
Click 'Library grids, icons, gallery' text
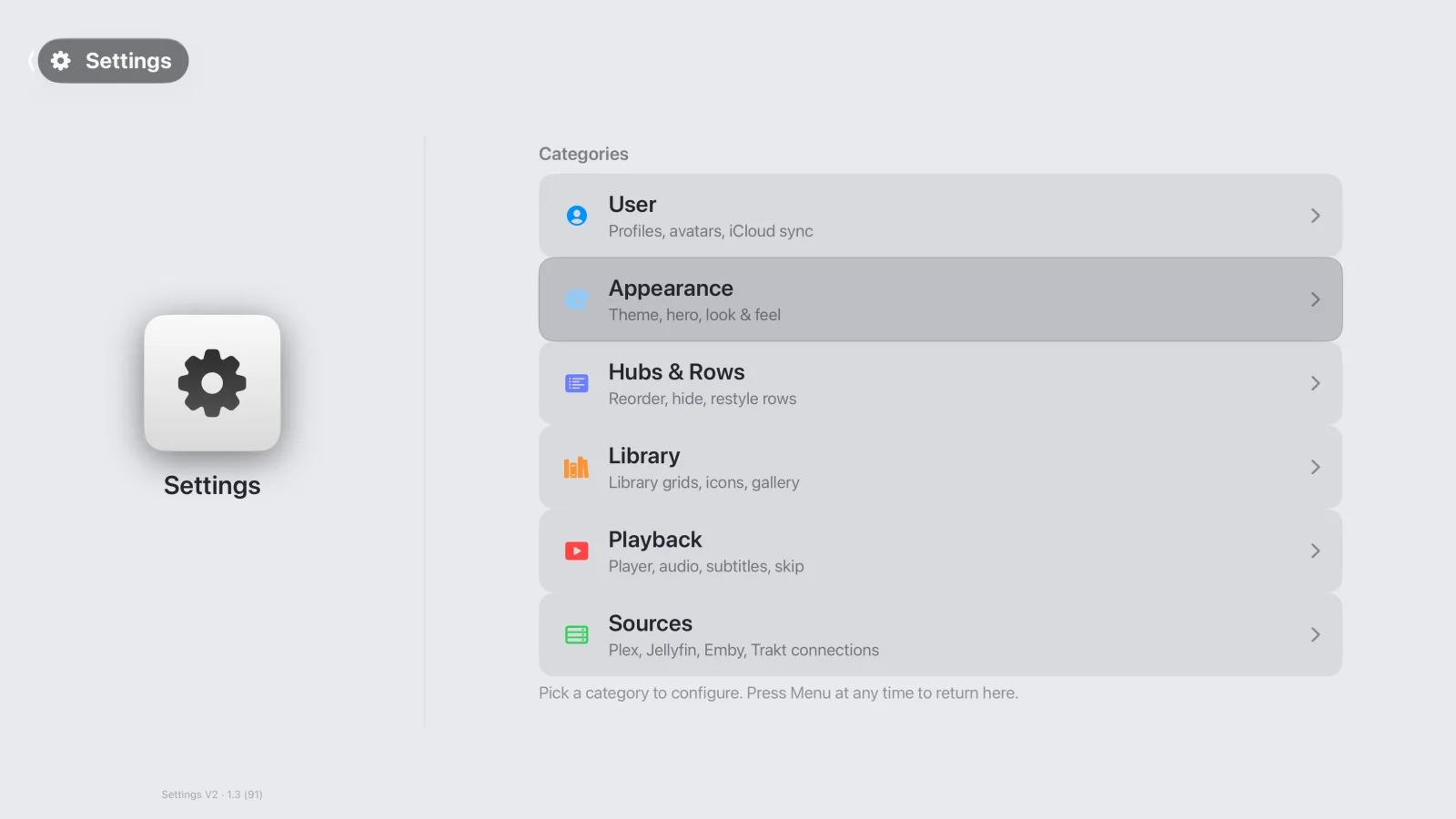pyautogui.click(x=704, y=482)
